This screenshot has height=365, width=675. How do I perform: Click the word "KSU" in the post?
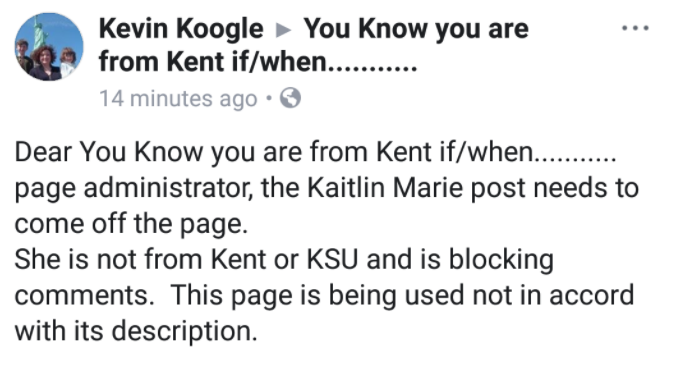[x=332, y=260]
